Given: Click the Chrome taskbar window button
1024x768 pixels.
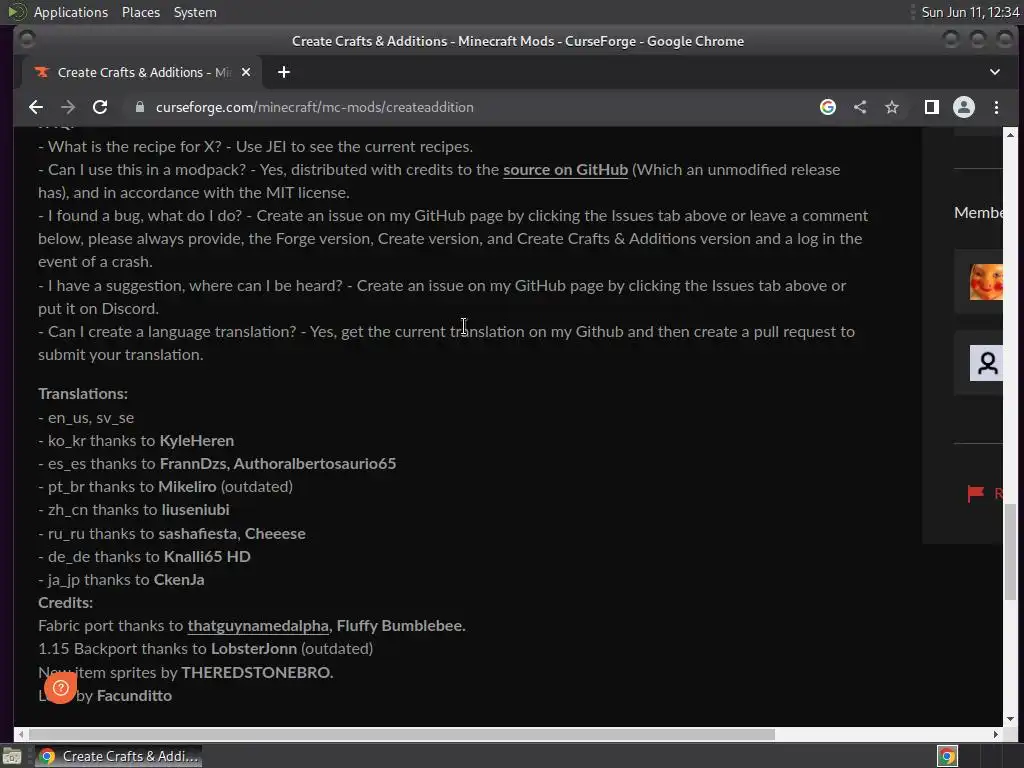Looking at the screenshot, I should (x=118, y=756).
